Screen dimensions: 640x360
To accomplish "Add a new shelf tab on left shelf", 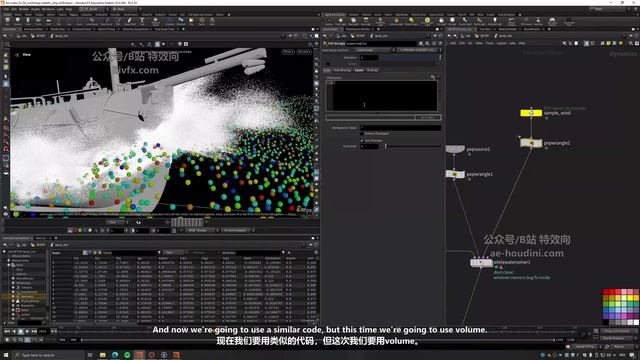I will pyautogui.click(x=229, y=15).
